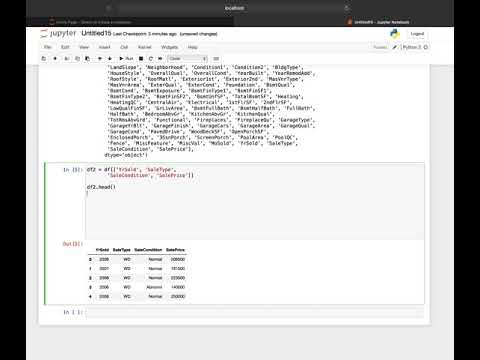Open the cell type dropdown showing Code
Image resolution: width=480 pixels, height=360 pixels.
(187, 58)
